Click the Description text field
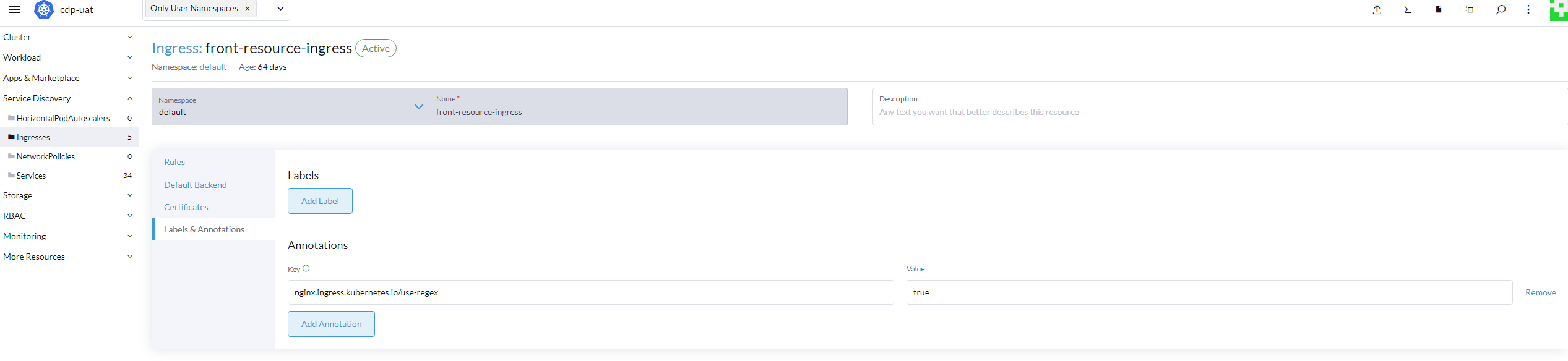 click(x=1220, y=106)
